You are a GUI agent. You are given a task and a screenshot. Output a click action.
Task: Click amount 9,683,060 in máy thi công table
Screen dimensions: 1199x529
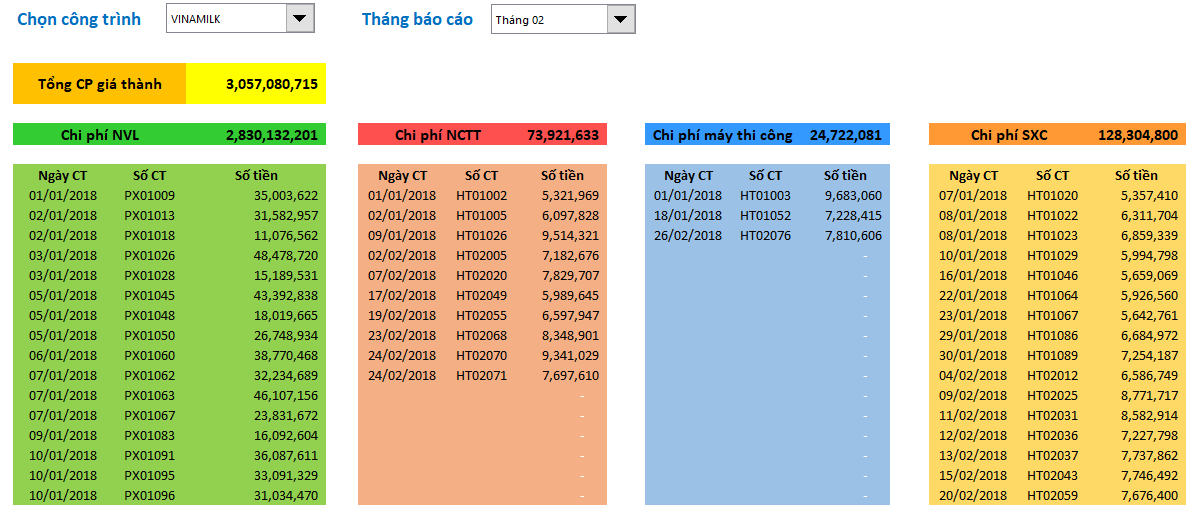click(850, 196)
